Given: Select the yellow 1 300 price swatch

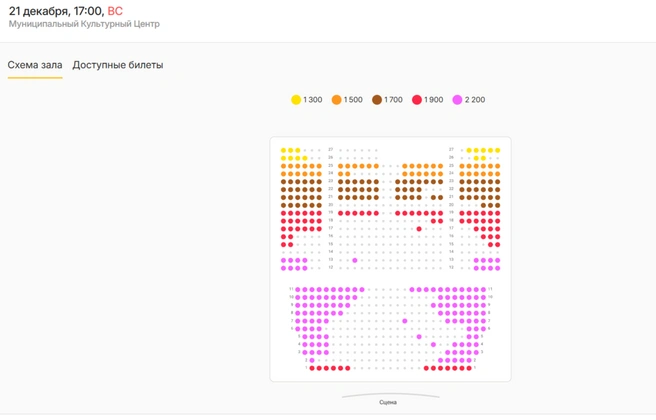Looking at the screenshot, I should [x=296, y=100].
